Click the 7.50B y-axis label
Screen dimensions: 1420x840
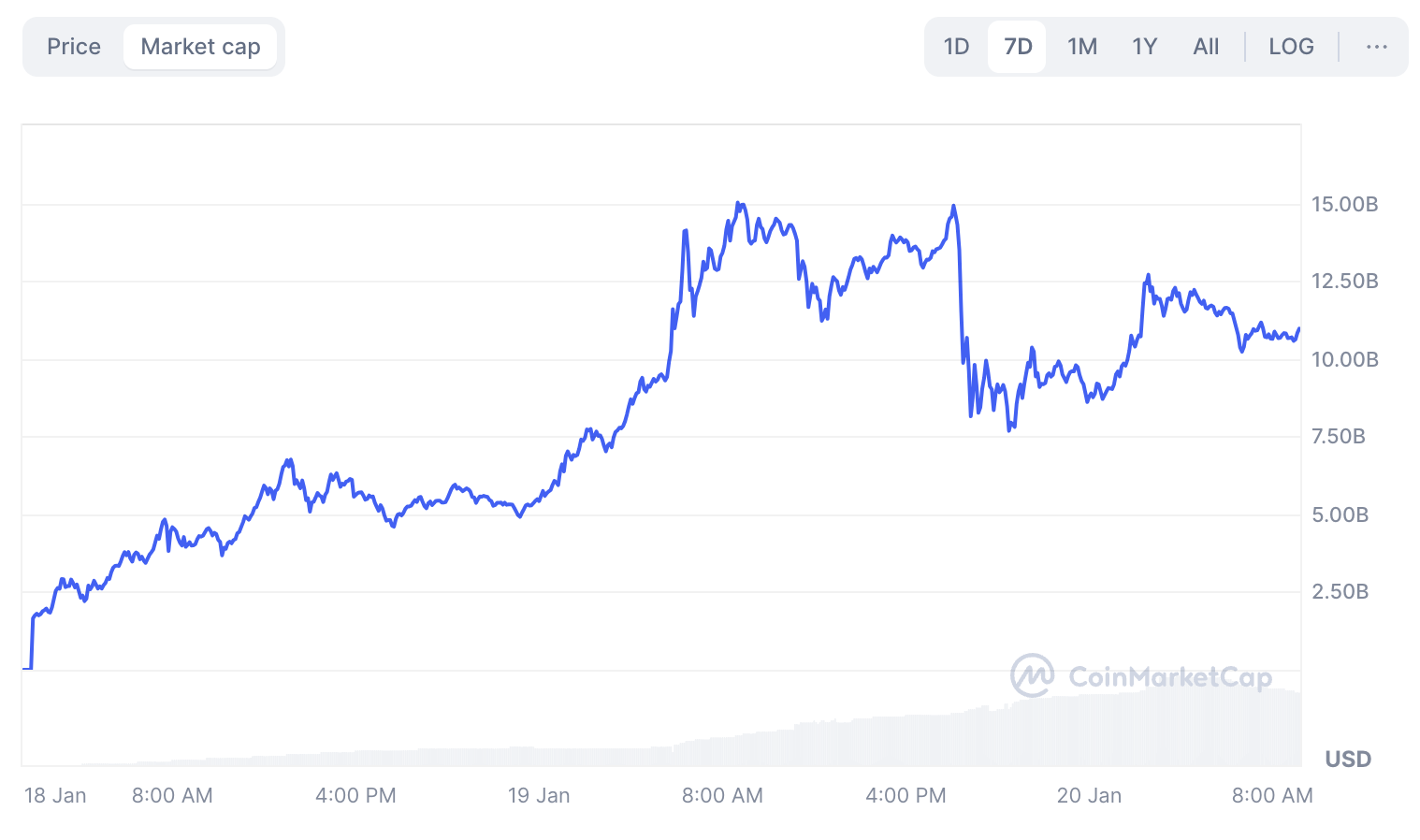[x=1339, y=436]
